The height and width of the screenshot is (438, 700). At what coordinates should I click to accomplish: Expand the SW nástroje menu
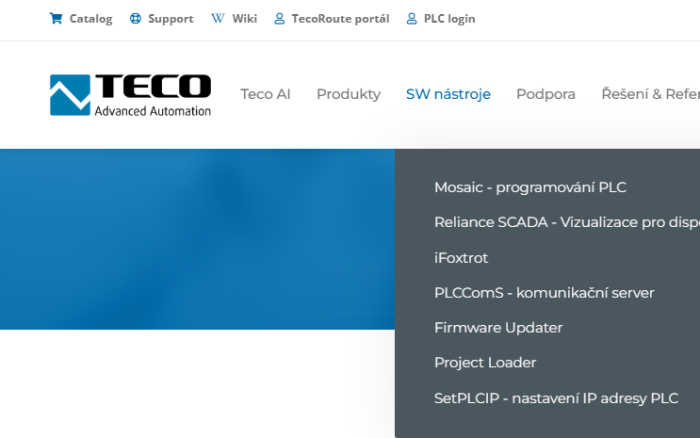pos(448,94)
